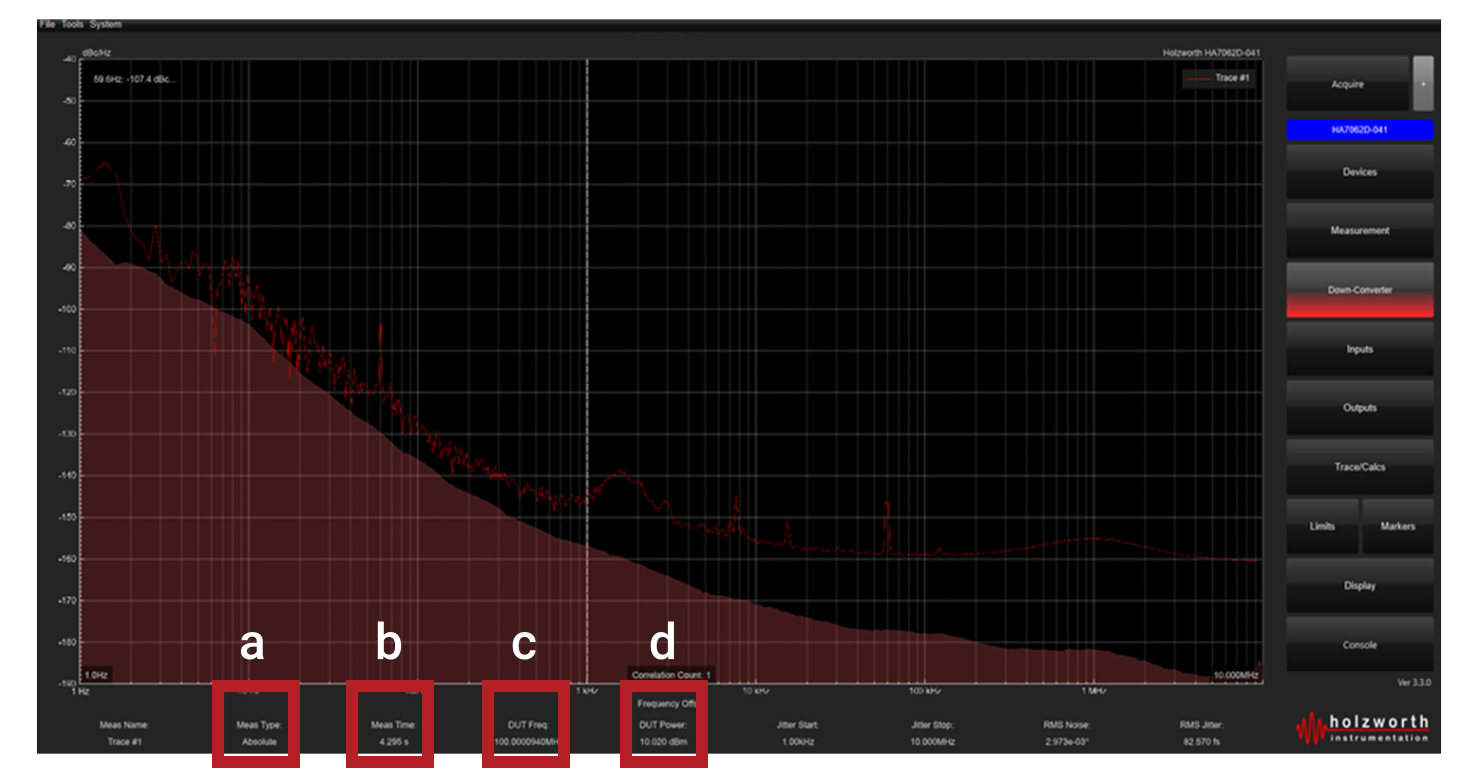1478x773 pixels.
Task: Open the Console panel
Action: 1359,645
